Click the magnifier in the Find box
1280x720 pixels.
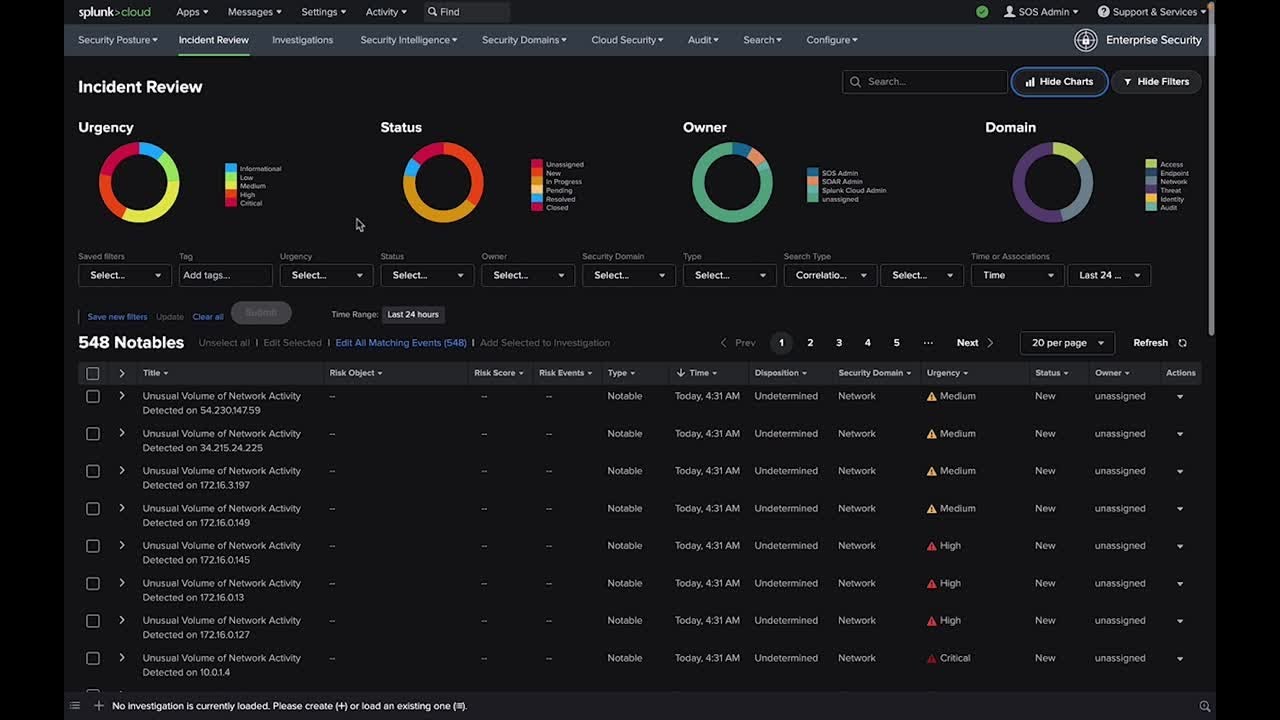[432, 12]
